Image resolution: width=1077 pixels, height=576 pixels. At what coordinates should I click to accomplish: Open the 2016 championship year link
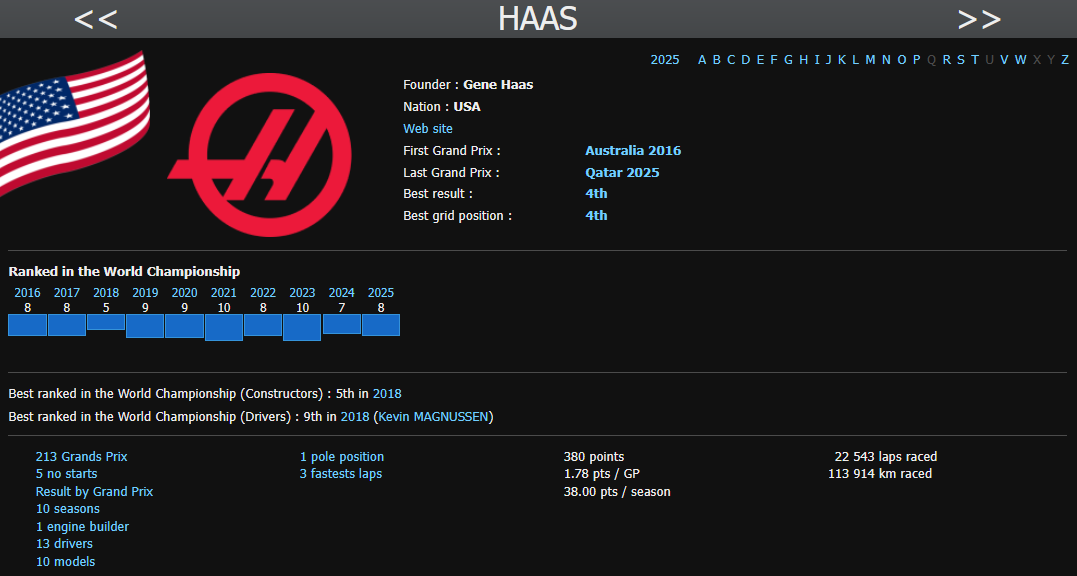[27, 293]
